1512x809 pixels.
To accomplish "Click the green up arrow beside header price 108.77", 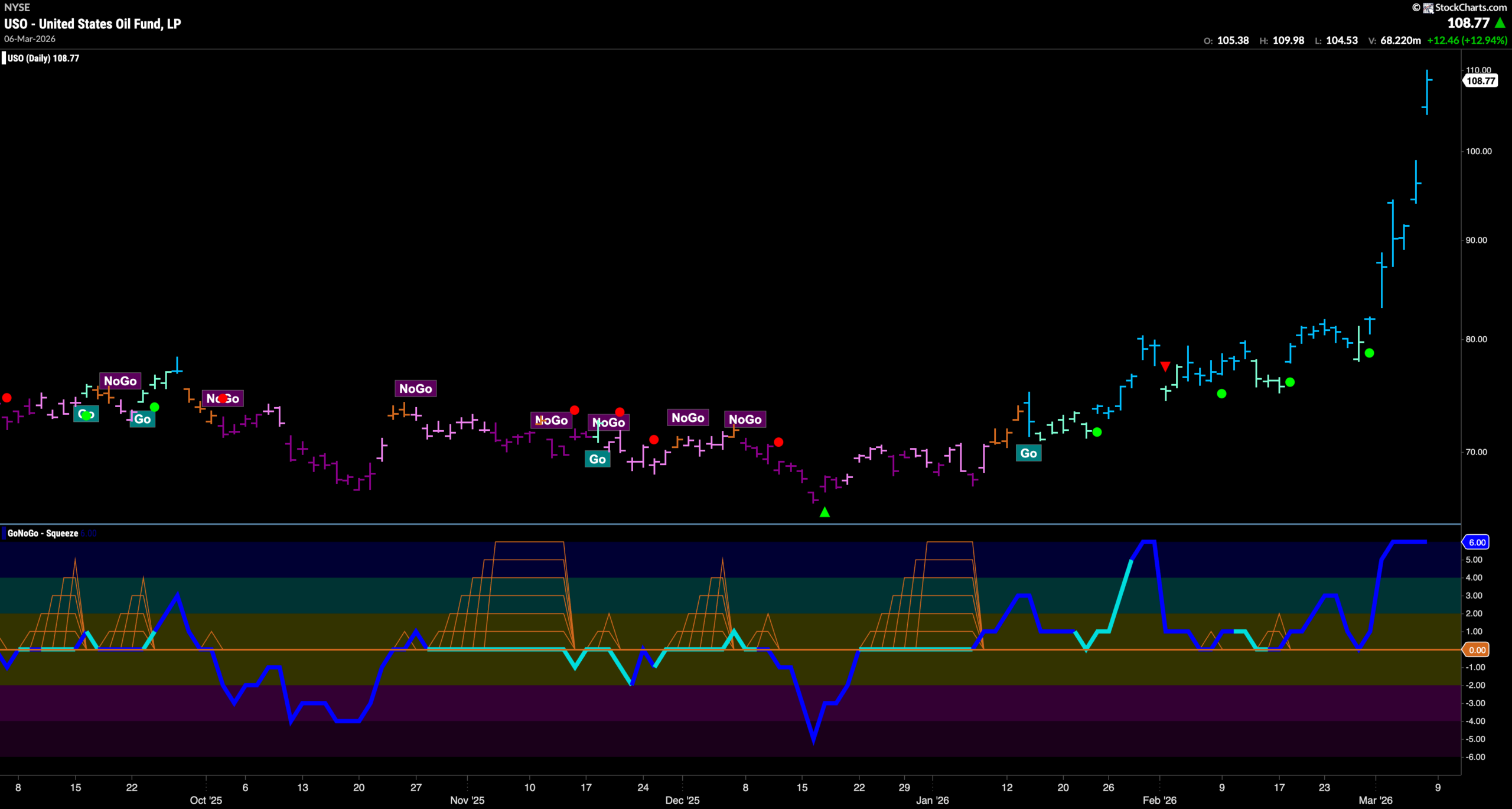I will [1500, 23].
